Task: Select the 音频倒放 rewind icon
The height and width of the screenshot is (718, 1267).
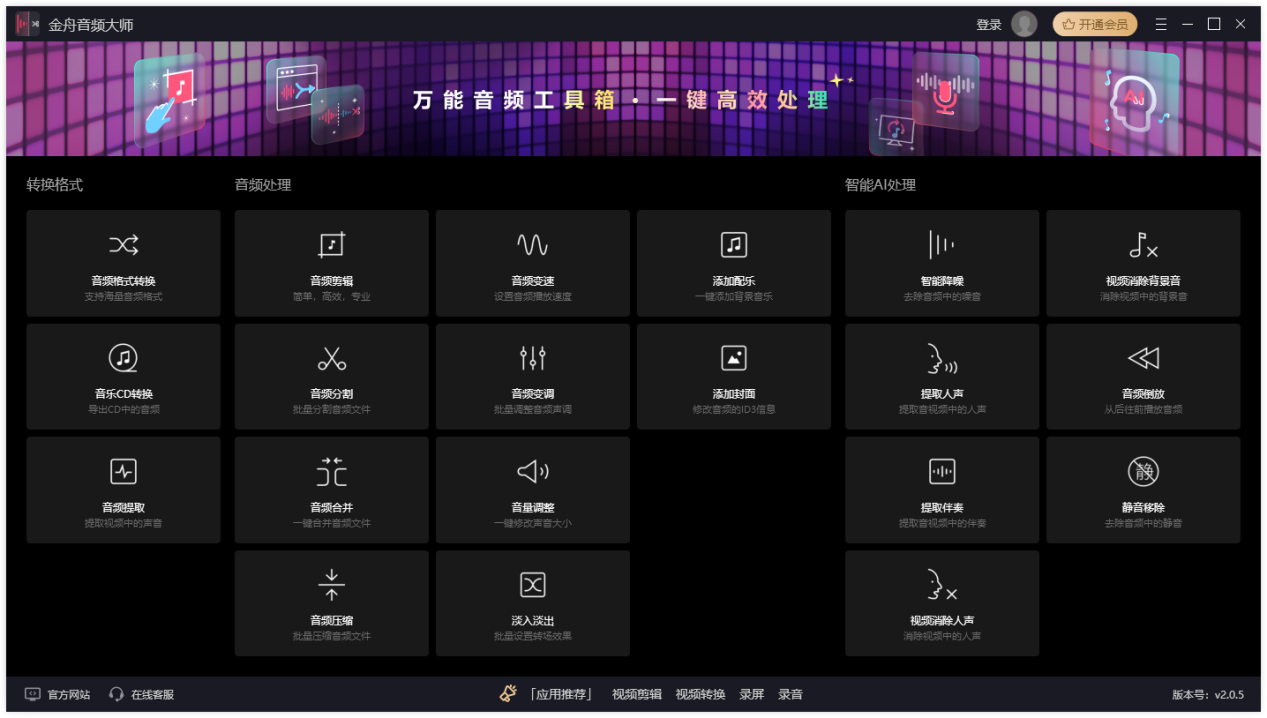Action: 1143,358
